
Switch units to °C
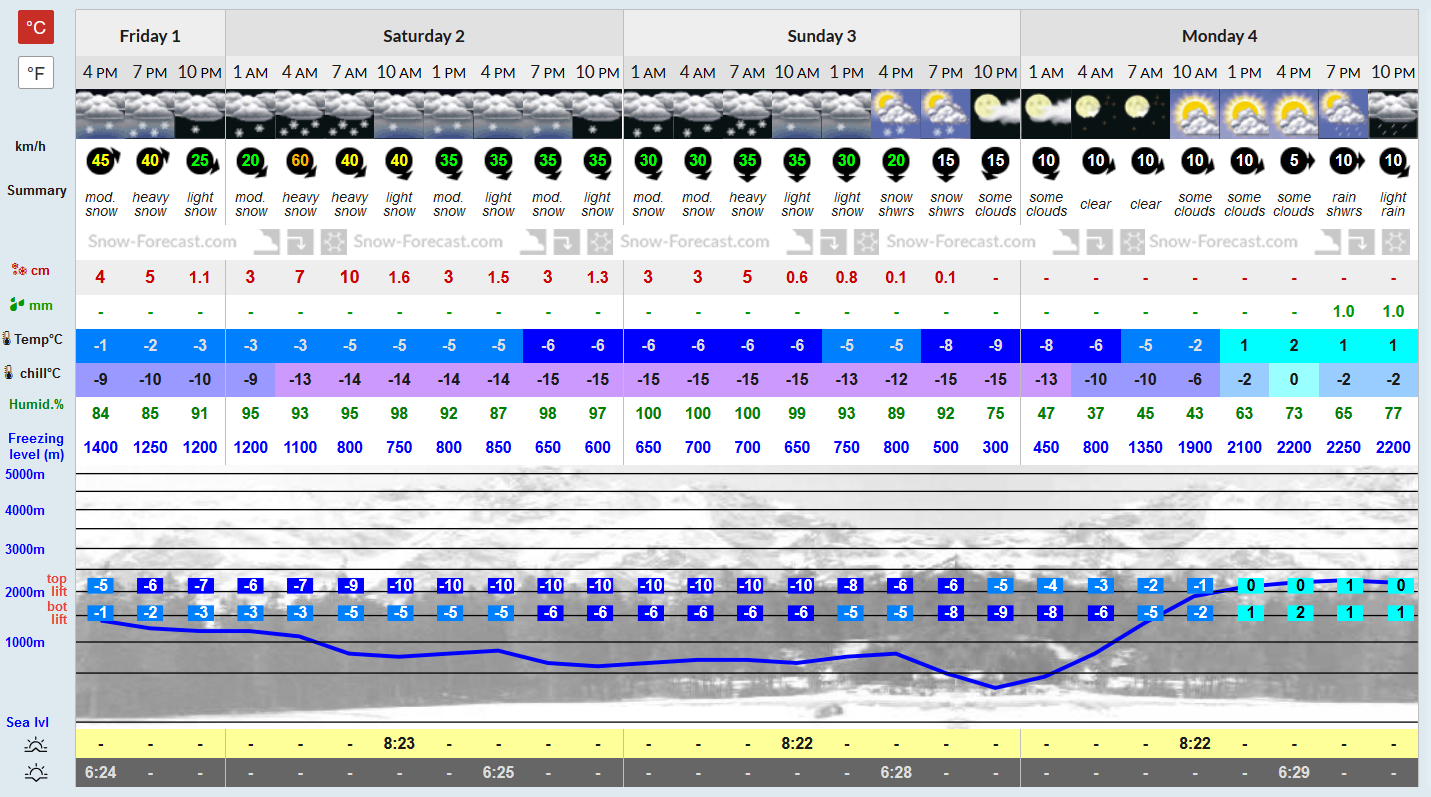click(36, 27)
